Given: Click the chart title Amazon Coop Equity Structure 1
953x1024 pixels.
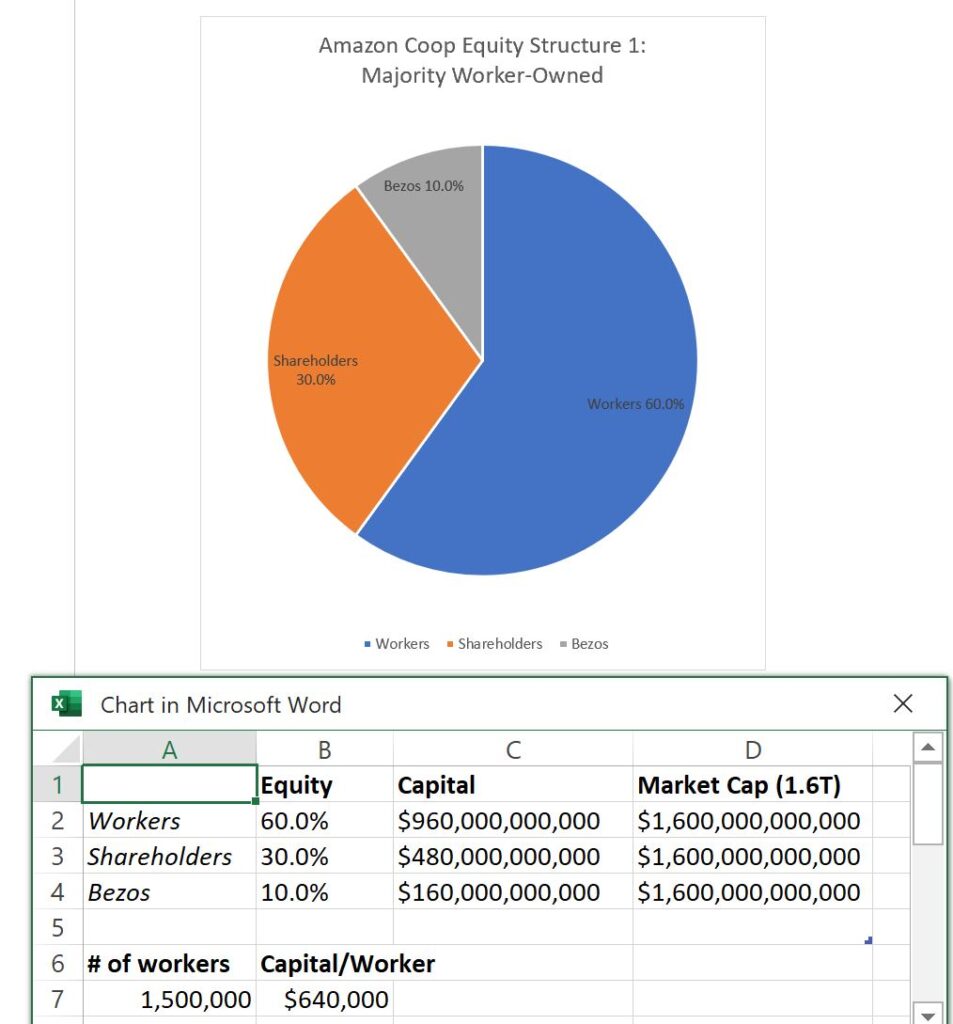Looking at the screenshot, I should tap(482, 60).
